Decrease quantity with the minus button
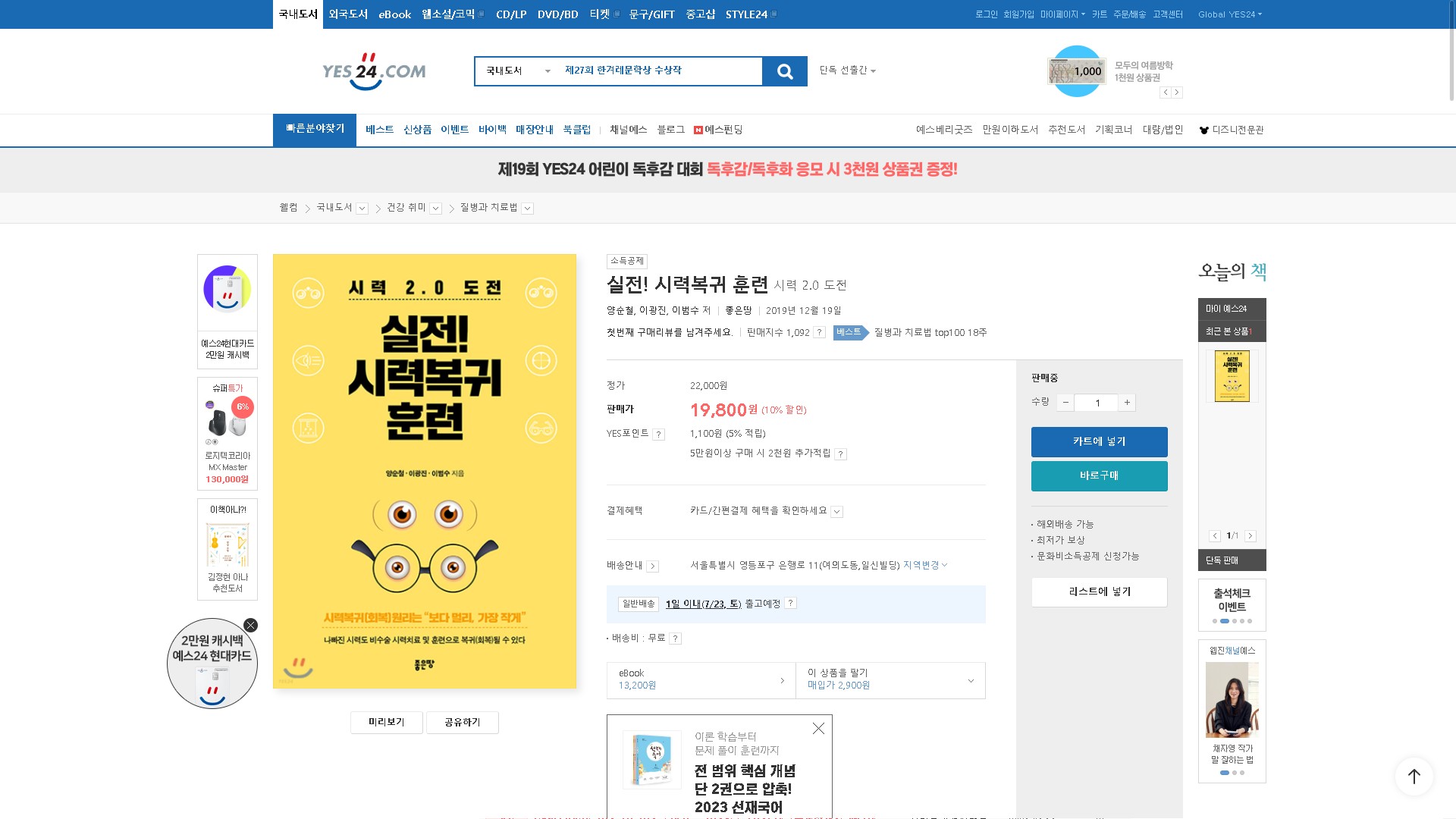This screenshot has width=1456, height=819. (x=1065, y=403)
